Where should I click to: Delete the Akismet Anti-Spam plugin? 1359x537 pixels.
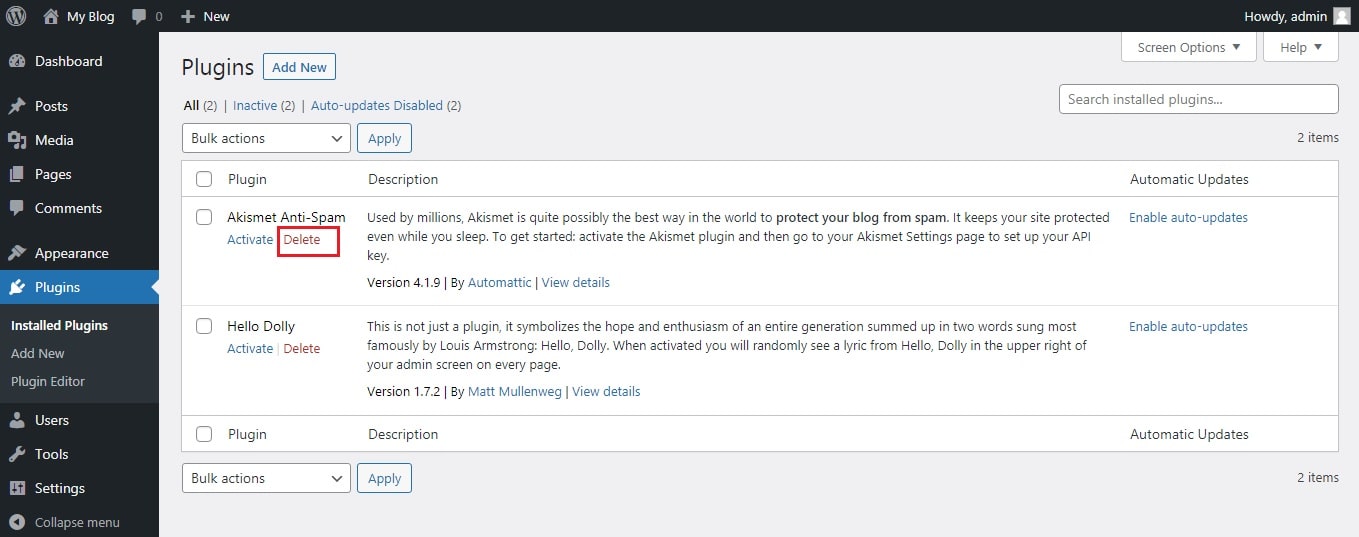302,240
